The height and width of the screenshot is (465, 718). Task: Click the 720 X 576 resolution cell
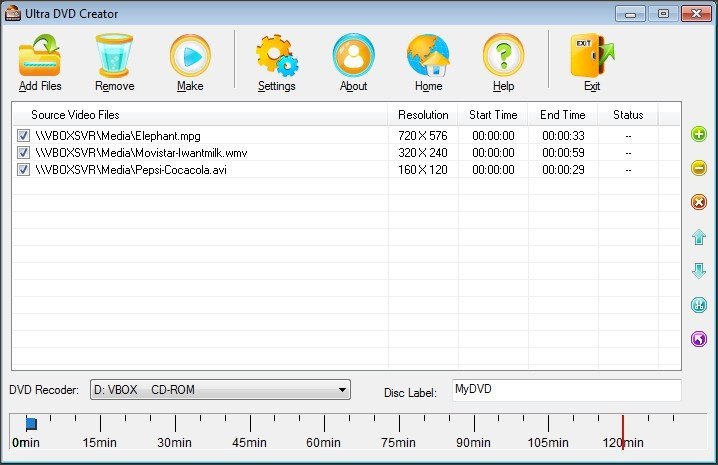point(423,136)
